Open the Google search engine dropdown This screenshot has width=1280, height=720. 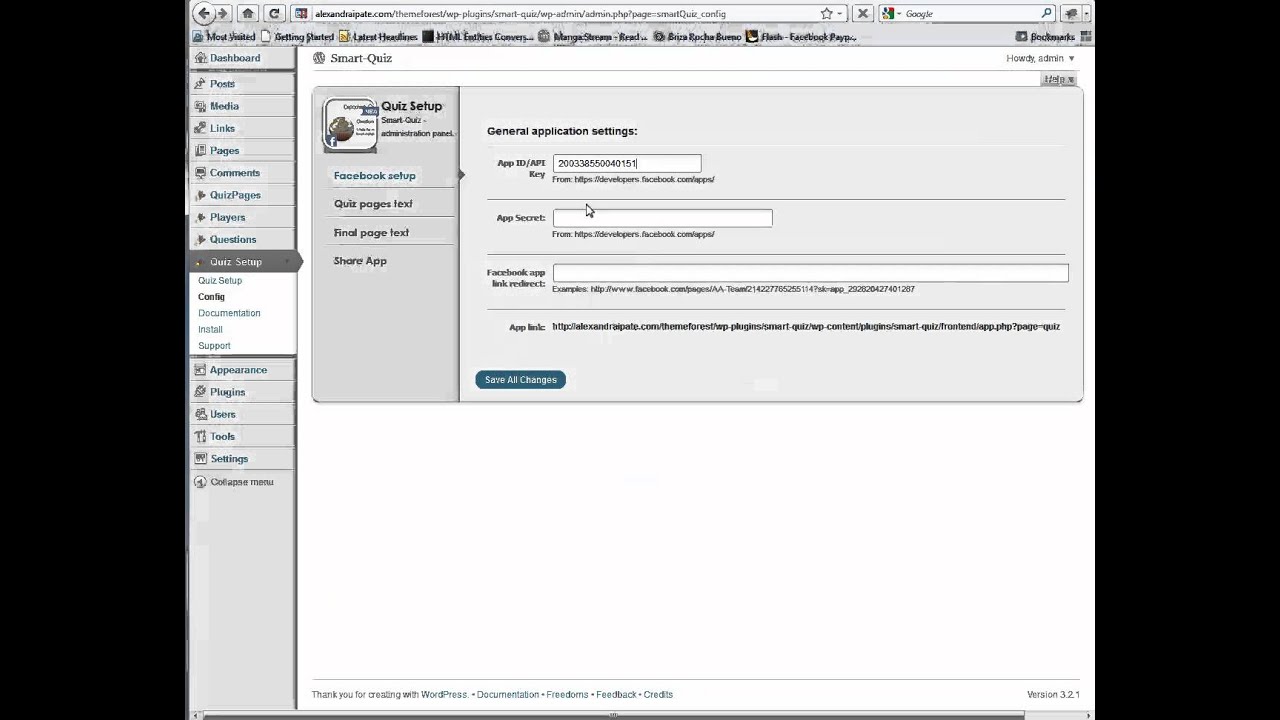(x=891, y=13)
